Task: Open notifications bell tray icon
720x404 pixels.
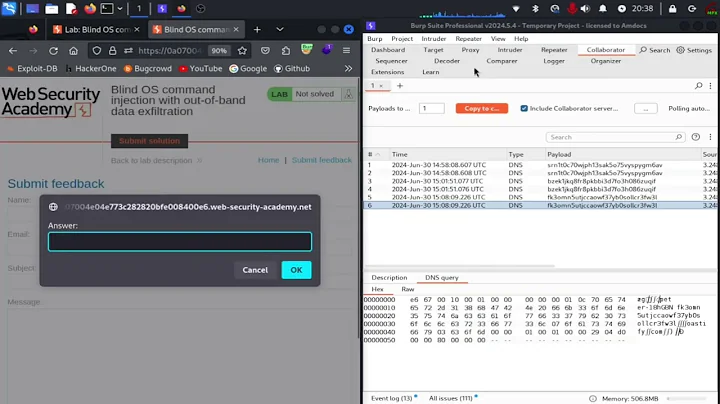Action: (602, 9)
